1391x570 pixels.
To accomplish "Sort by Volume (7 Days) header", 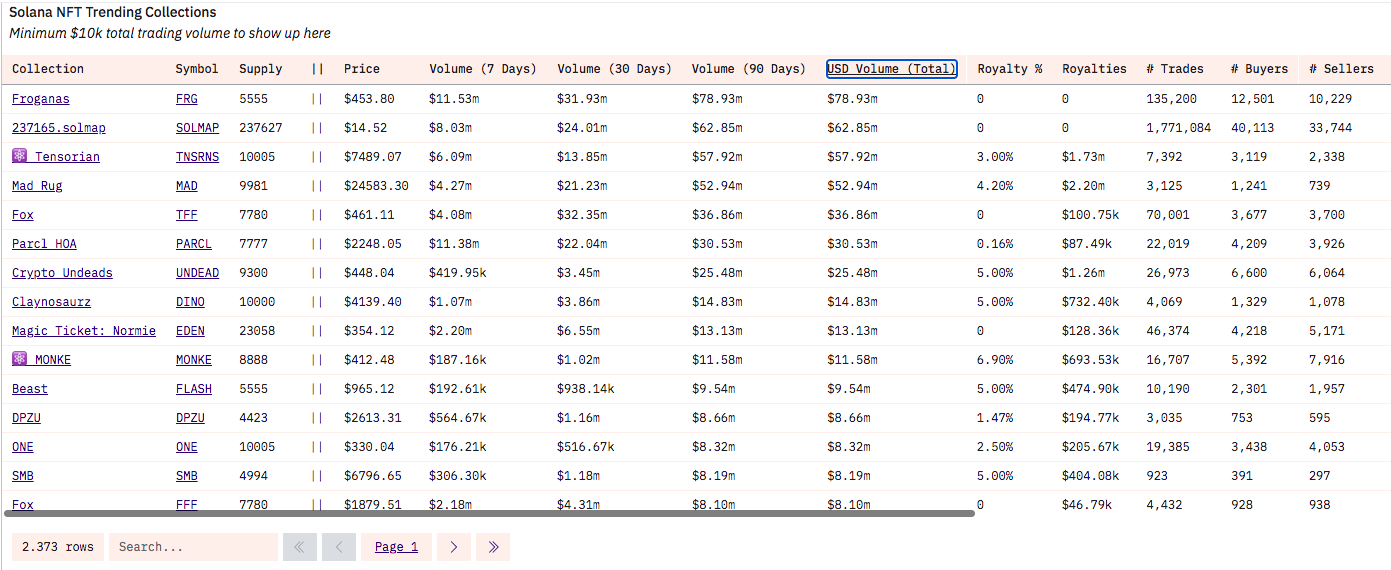I will [483, 69].
